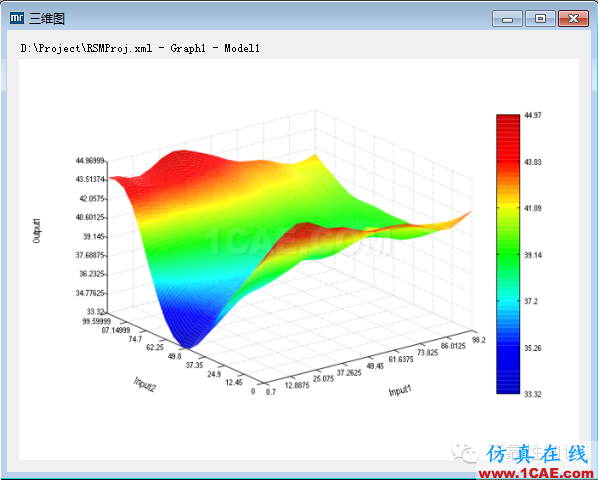Click the green middle of the color bar
598x481 pixels.
coord(508,254)
